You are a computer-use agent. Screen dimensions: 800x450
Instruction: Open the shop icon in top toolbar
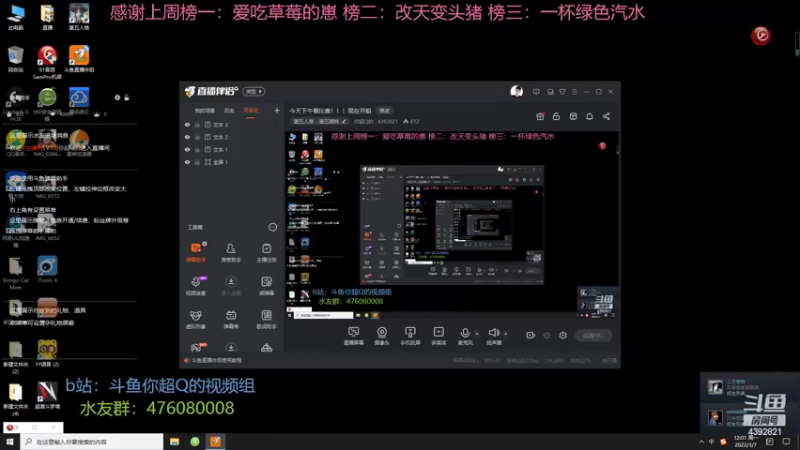click(573, 116)
